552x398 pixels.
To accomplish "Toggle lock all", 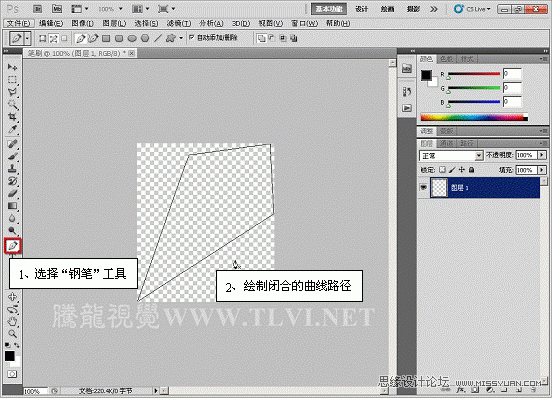I will 471,170.
